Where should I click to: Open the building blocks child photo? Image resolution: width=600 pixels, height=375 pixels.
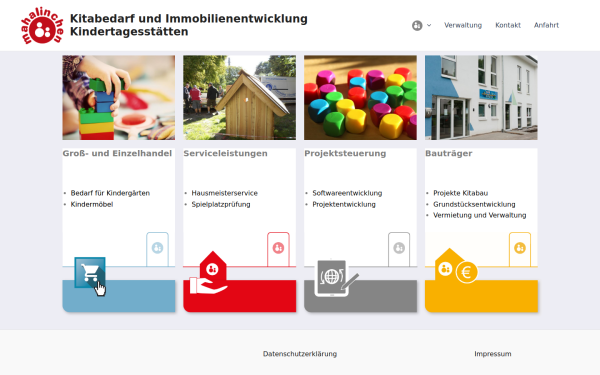coord(119,98)
